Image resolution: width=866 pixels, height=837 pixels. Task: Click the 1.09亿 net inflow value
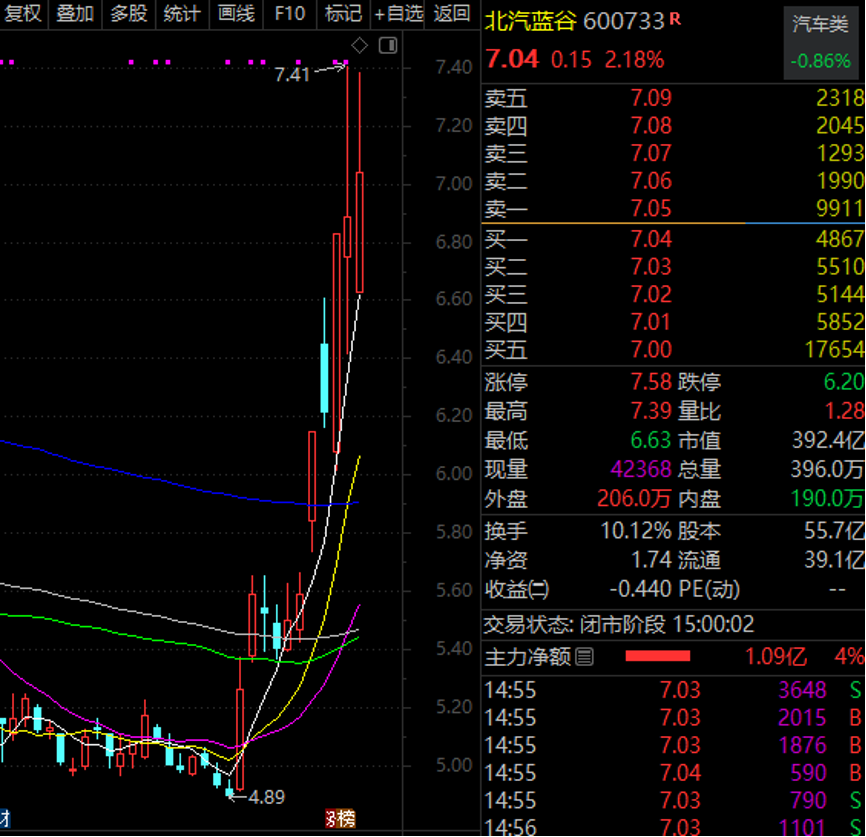coord(776,657)
